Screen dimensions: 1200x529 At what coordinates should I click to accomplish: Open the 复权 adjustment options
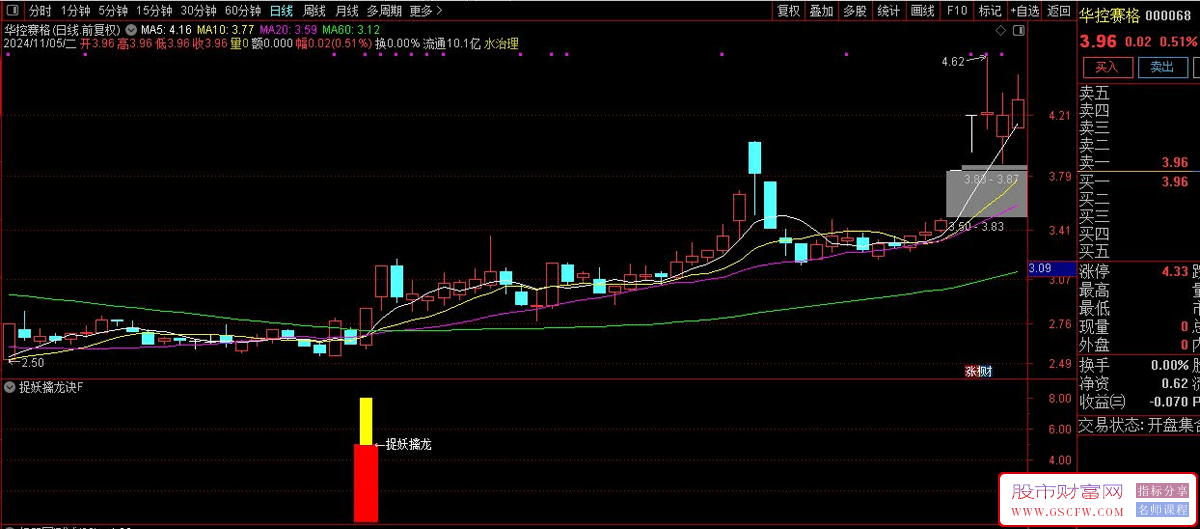(x=789, y=11)
